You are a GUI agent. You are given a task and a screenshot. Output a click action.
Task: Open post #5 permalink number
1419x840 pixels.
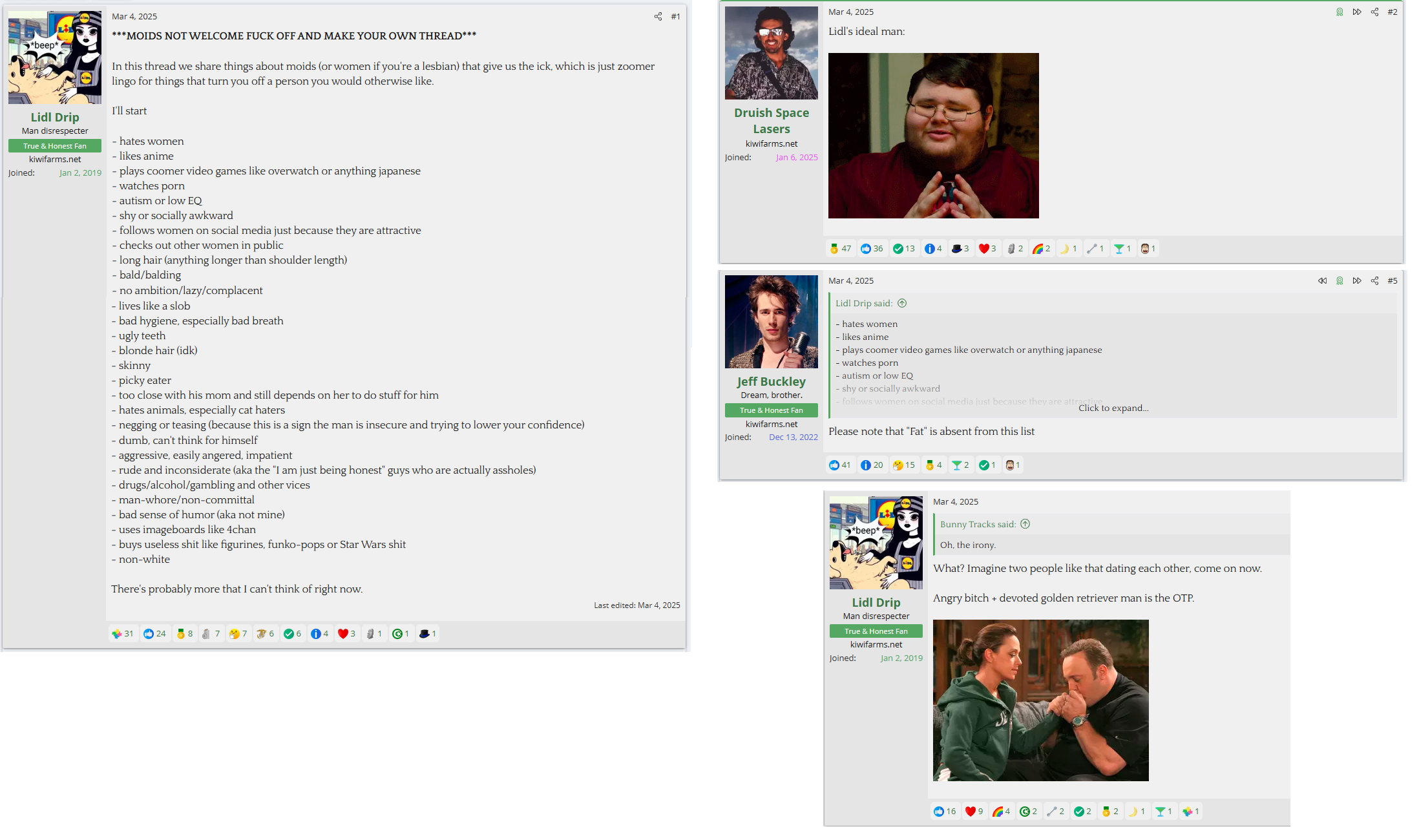coord(1393,281)
